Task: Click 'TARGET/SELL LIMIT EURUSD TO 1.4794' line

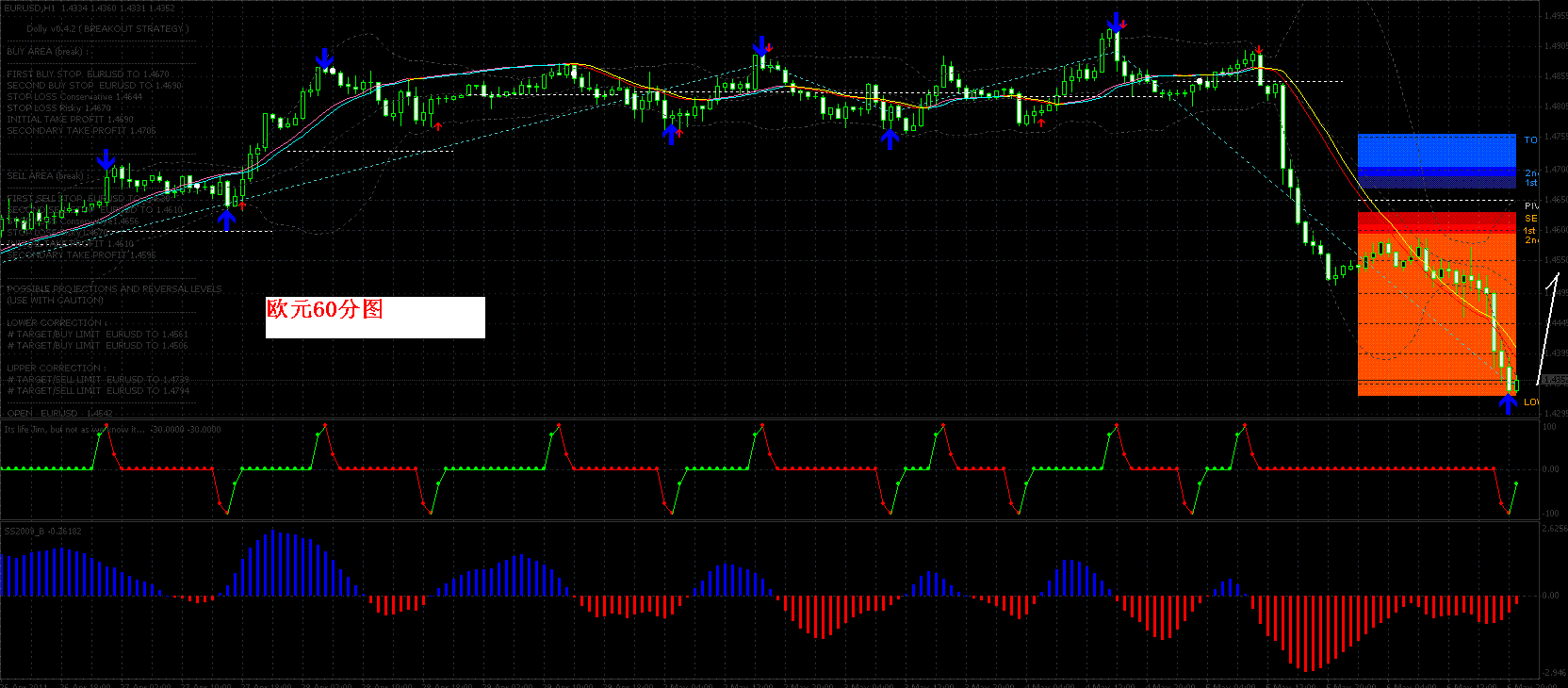Action: pyautogui.click(x=98, y=391)
